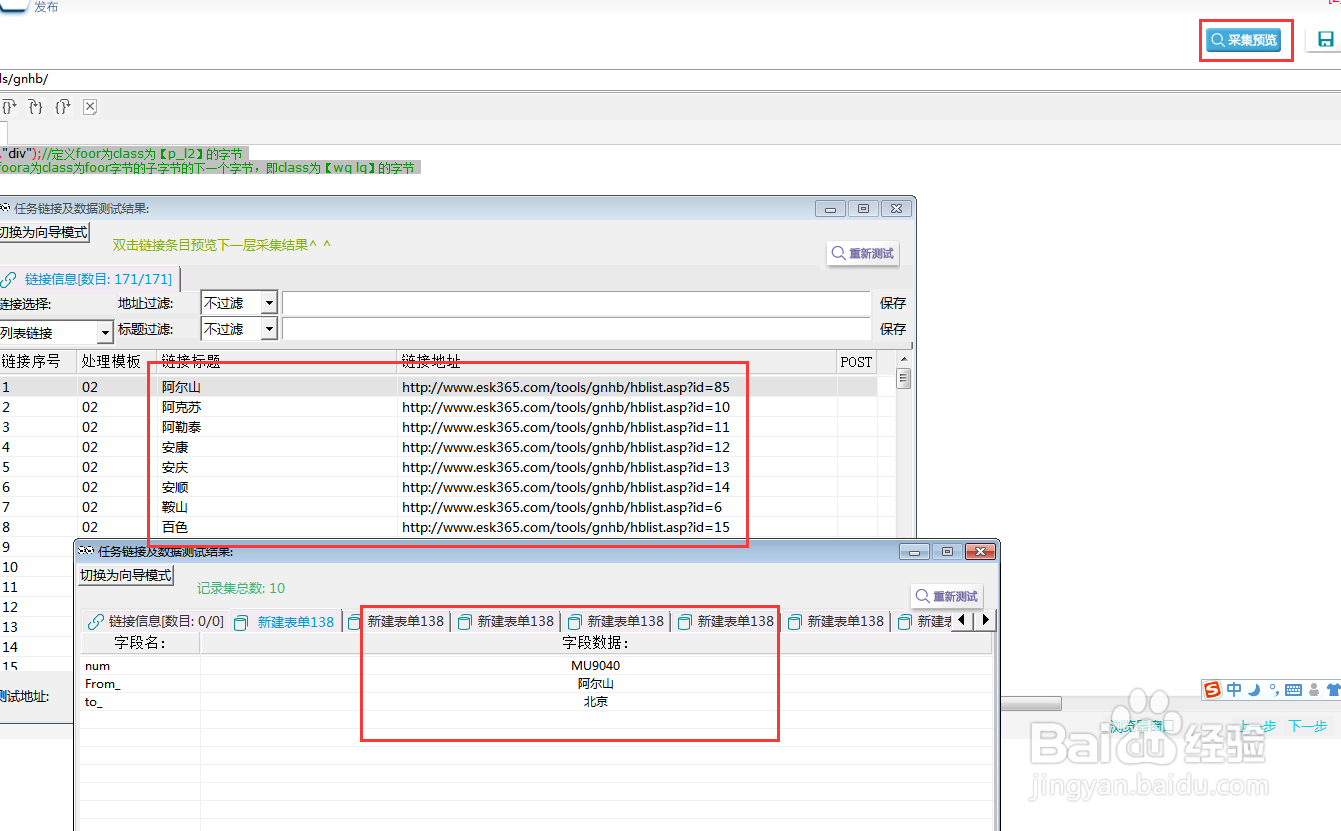Select the num field row

(x=537, y=666)
